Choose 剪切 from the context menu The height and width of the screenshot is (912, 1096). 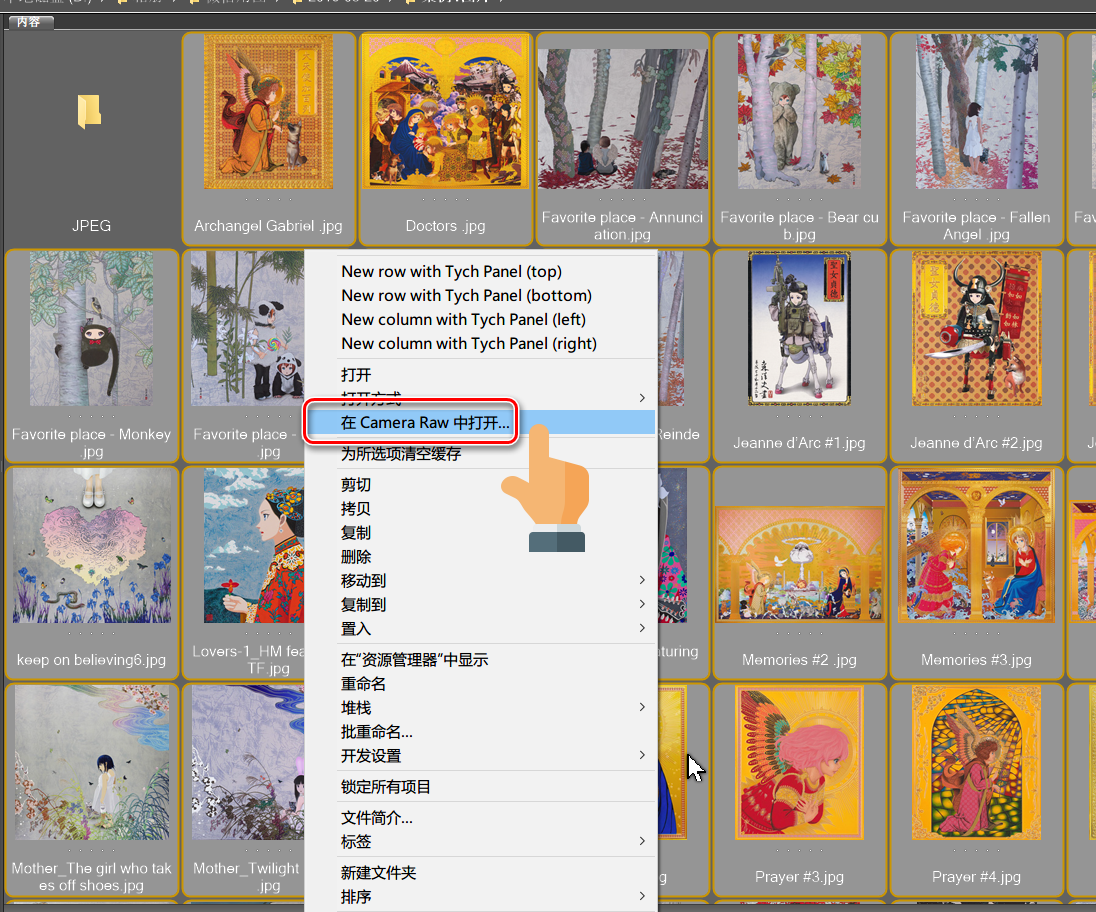(x=356, y=484)
